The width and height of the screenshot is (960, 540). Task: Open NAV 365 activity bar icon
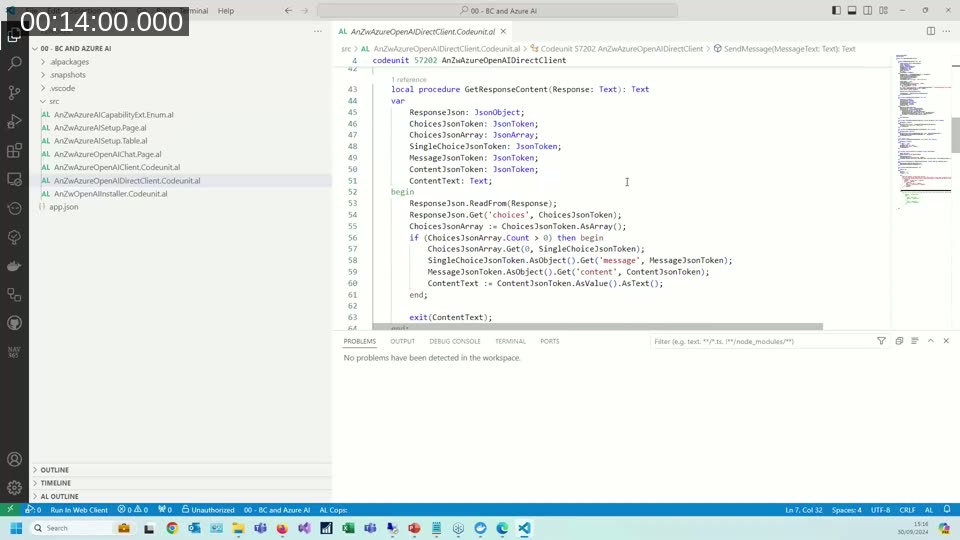pyautogui.click(x=14, y=352)
